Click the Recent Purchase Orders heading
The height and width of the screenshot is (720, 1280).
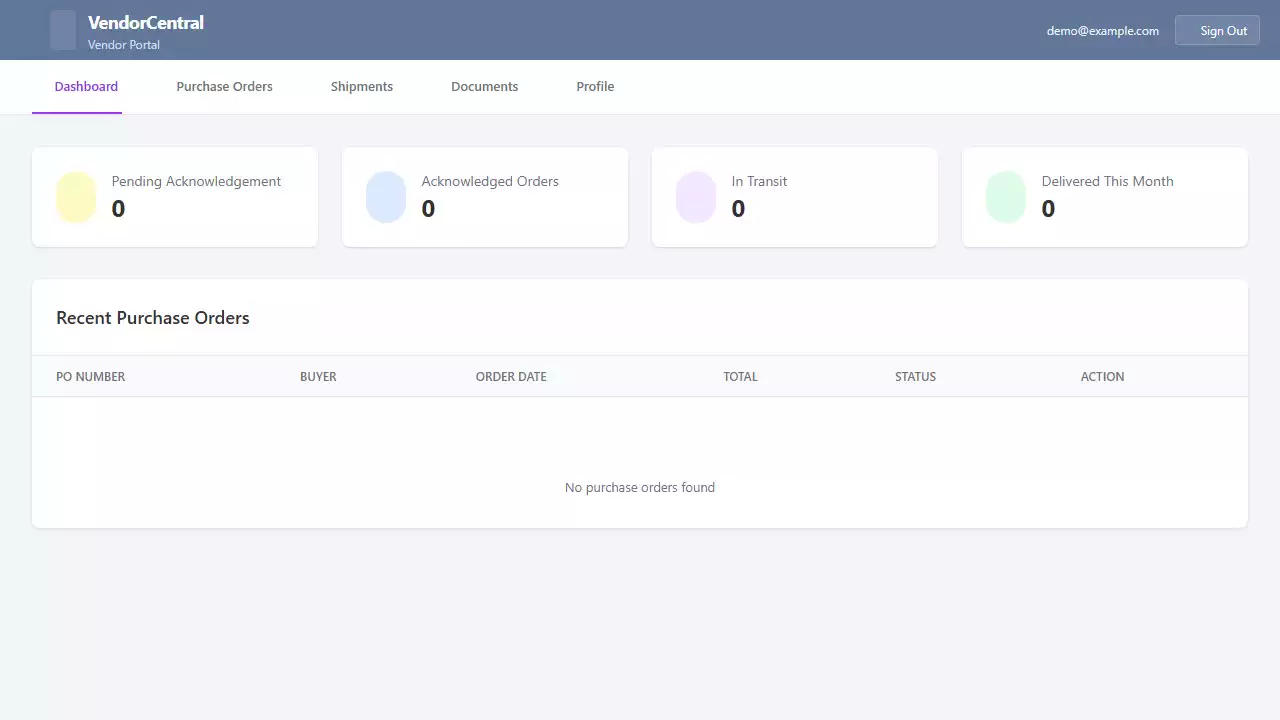(152, 317)
